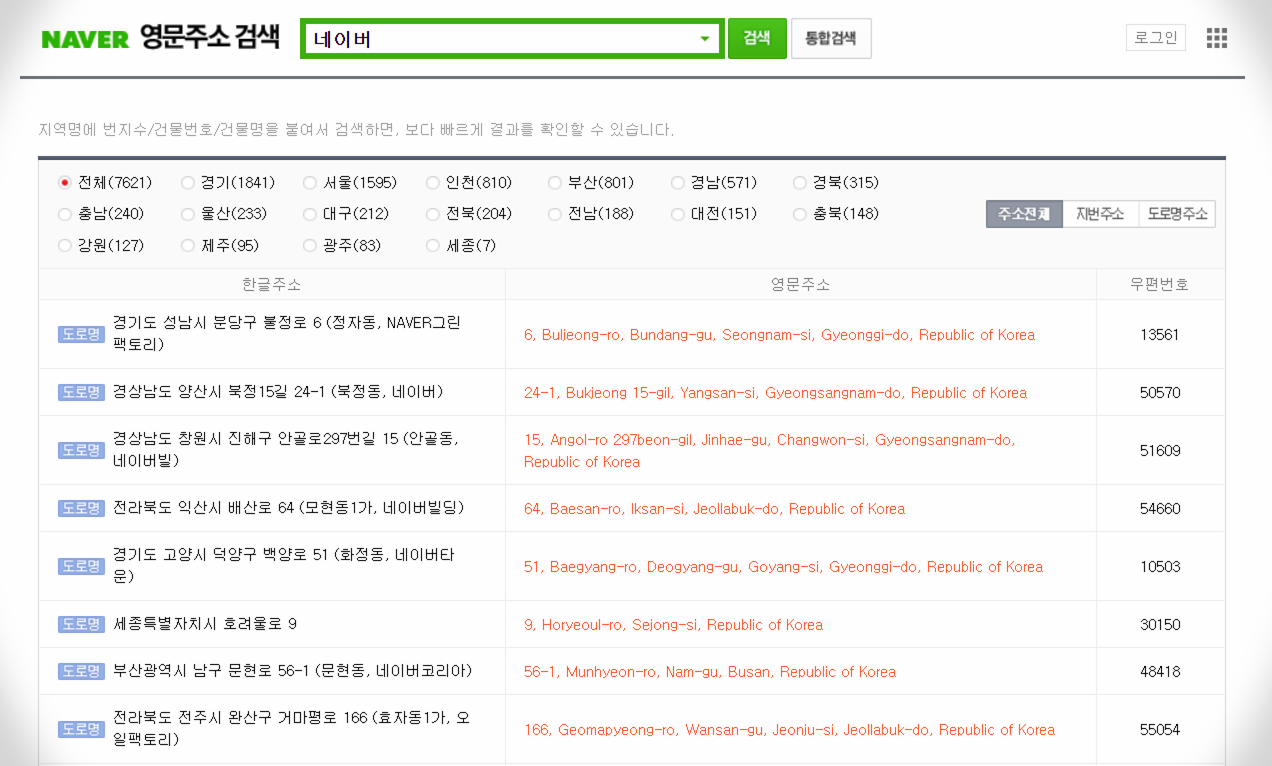Click postal code 30150
1272x766 pixels.
(1160, 625)
